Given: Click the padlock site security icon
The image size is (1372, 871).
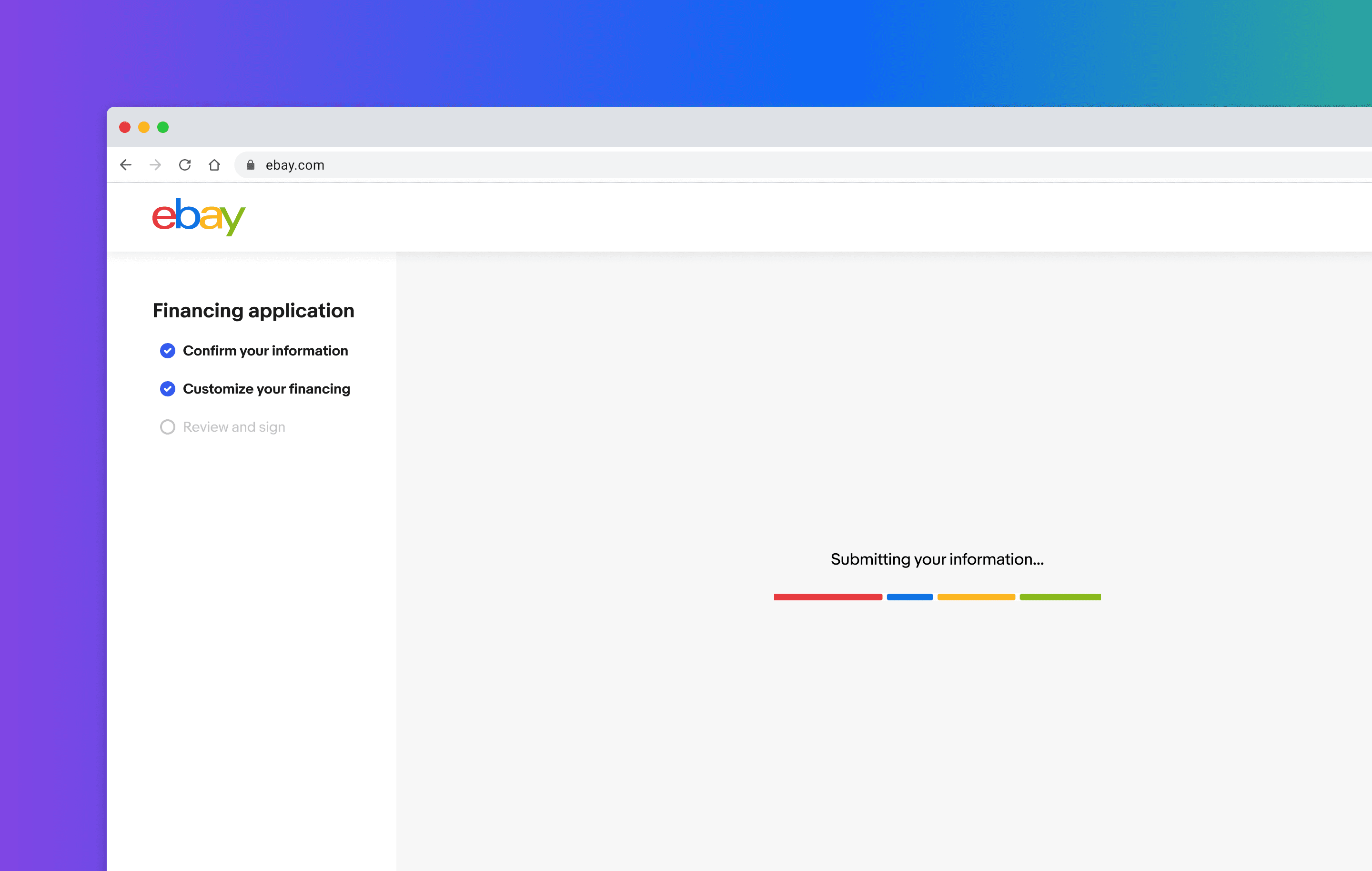Looking at the screenshot, I should point(250,165).
